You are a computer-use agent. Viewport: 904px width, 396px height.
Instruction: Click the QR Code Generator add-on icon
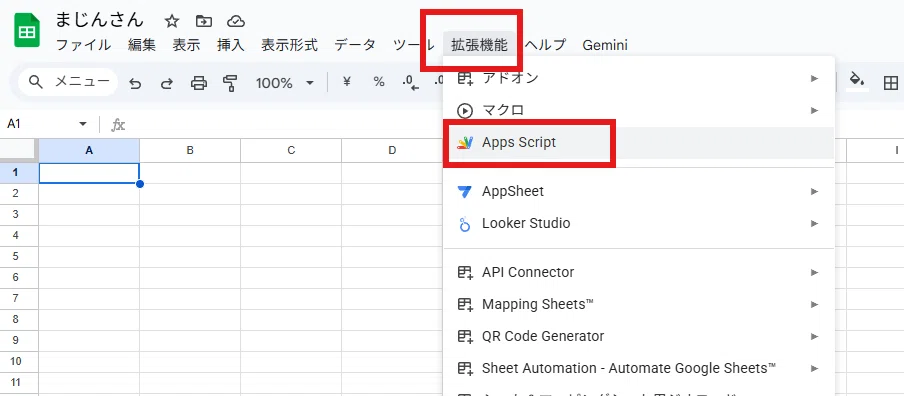click(464, 336)
